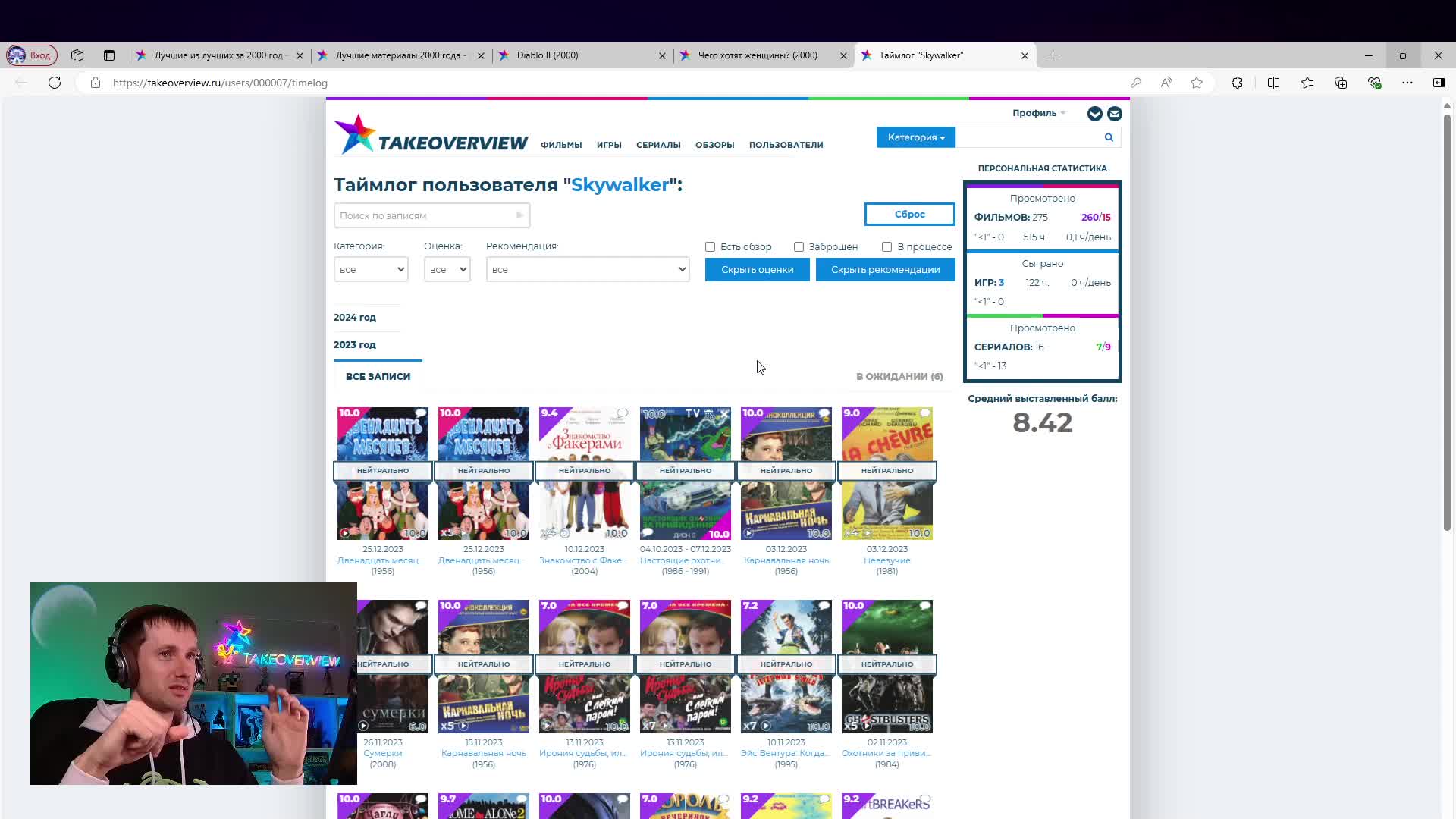Open the Категория filter dropdown

pos(371,269)
